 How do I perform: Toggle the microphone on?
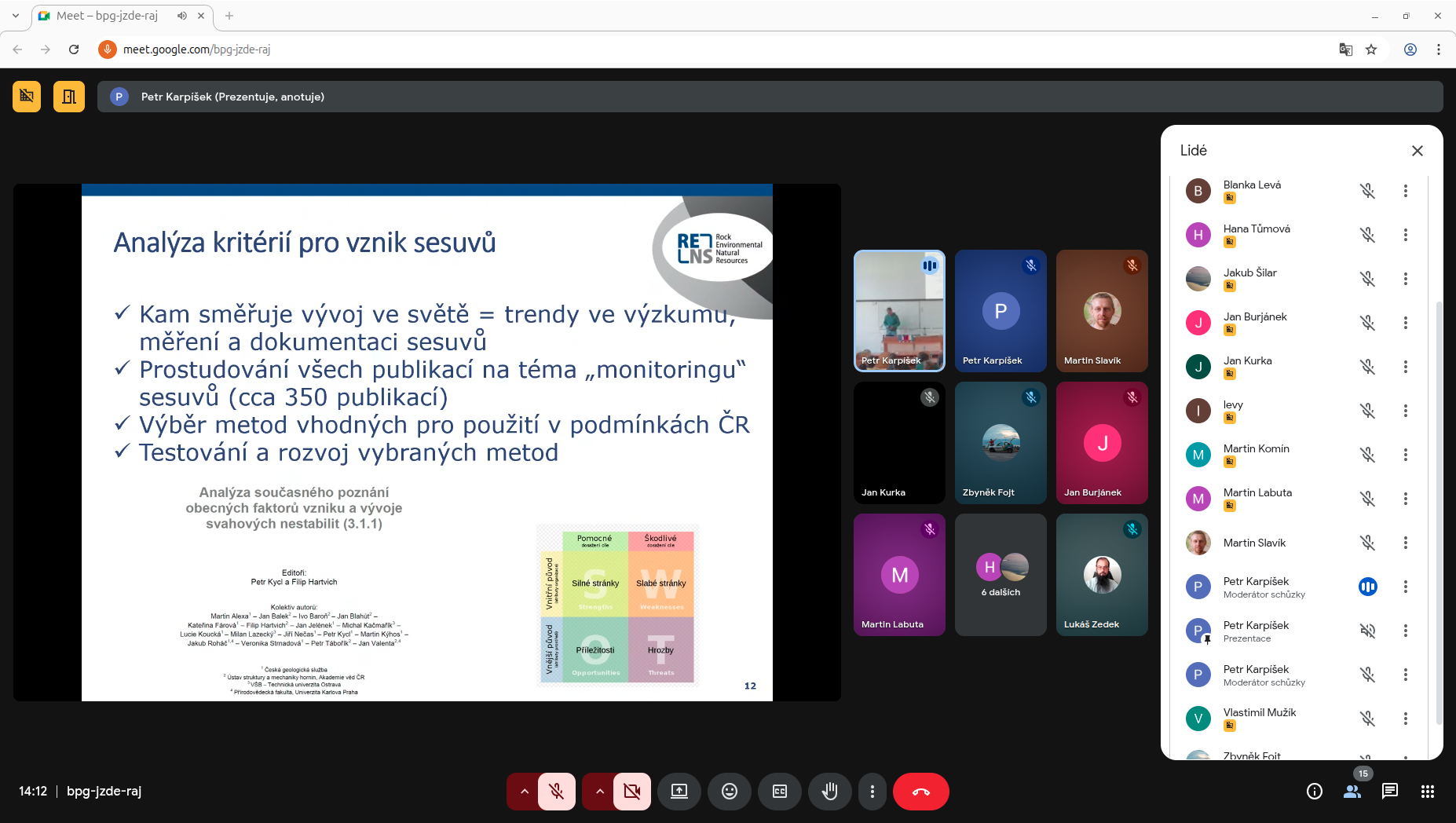[x=557, y=792]
